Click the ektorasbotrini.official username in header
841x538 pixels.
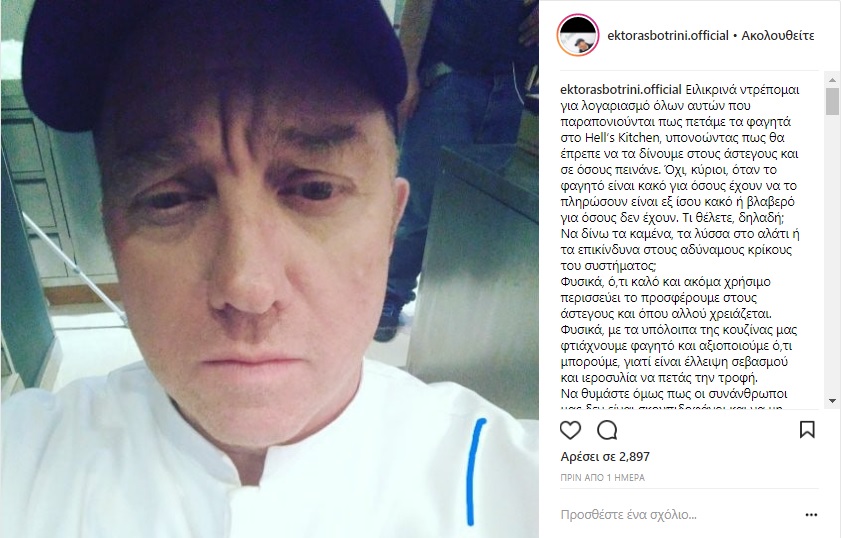coord(668,36)
